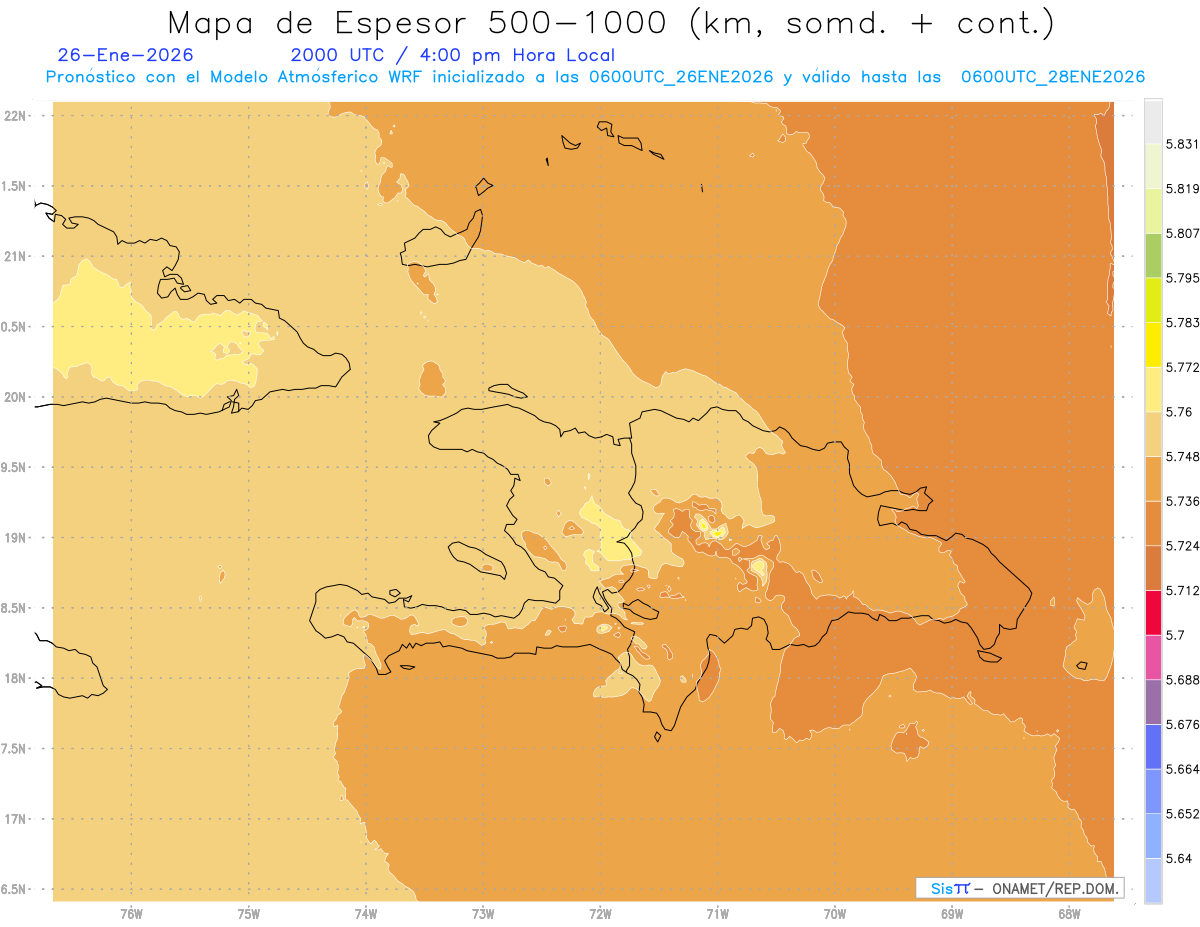Click the legend value 5.712
Viewport: 1200px width, 927px height.
(1182, 590)
